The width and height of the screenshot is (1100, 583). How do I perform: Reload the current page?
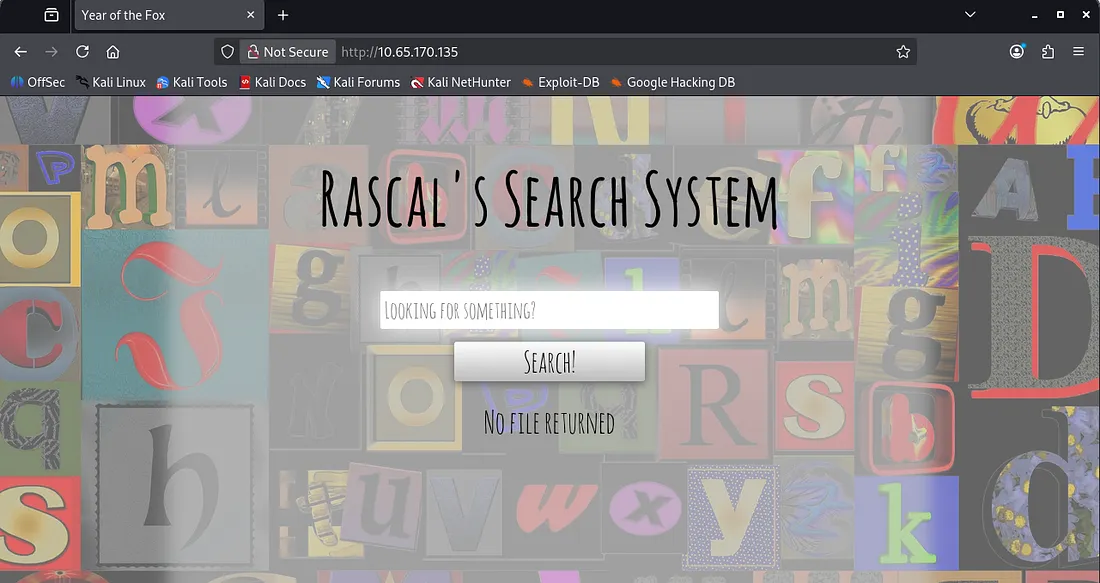coord(82,52)
